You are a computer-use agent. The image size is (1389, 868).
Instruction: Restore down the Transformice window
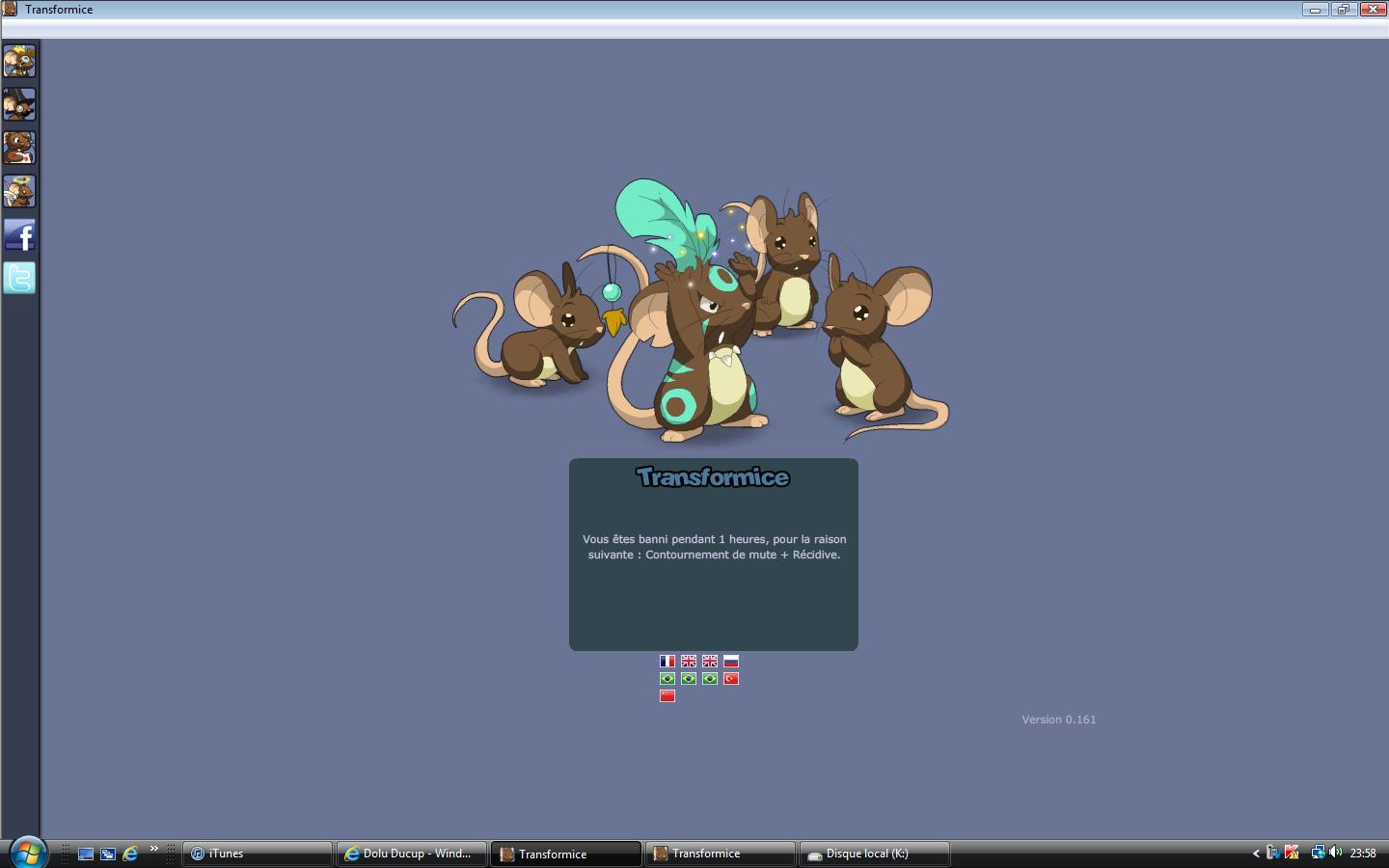[x=1344, y=10]
